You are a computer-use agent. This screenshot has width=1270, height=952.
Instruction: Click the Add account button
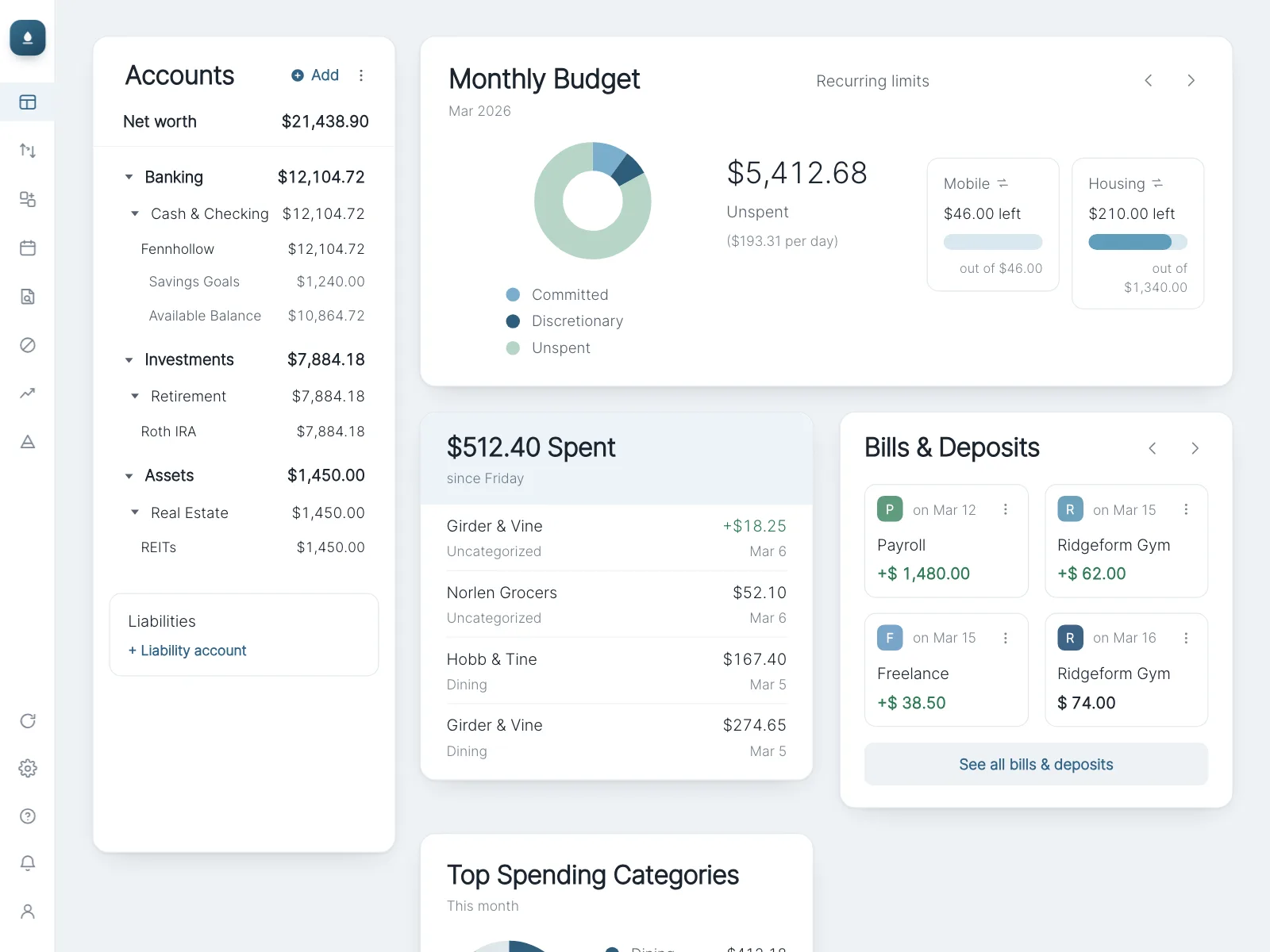click(315, 75)
